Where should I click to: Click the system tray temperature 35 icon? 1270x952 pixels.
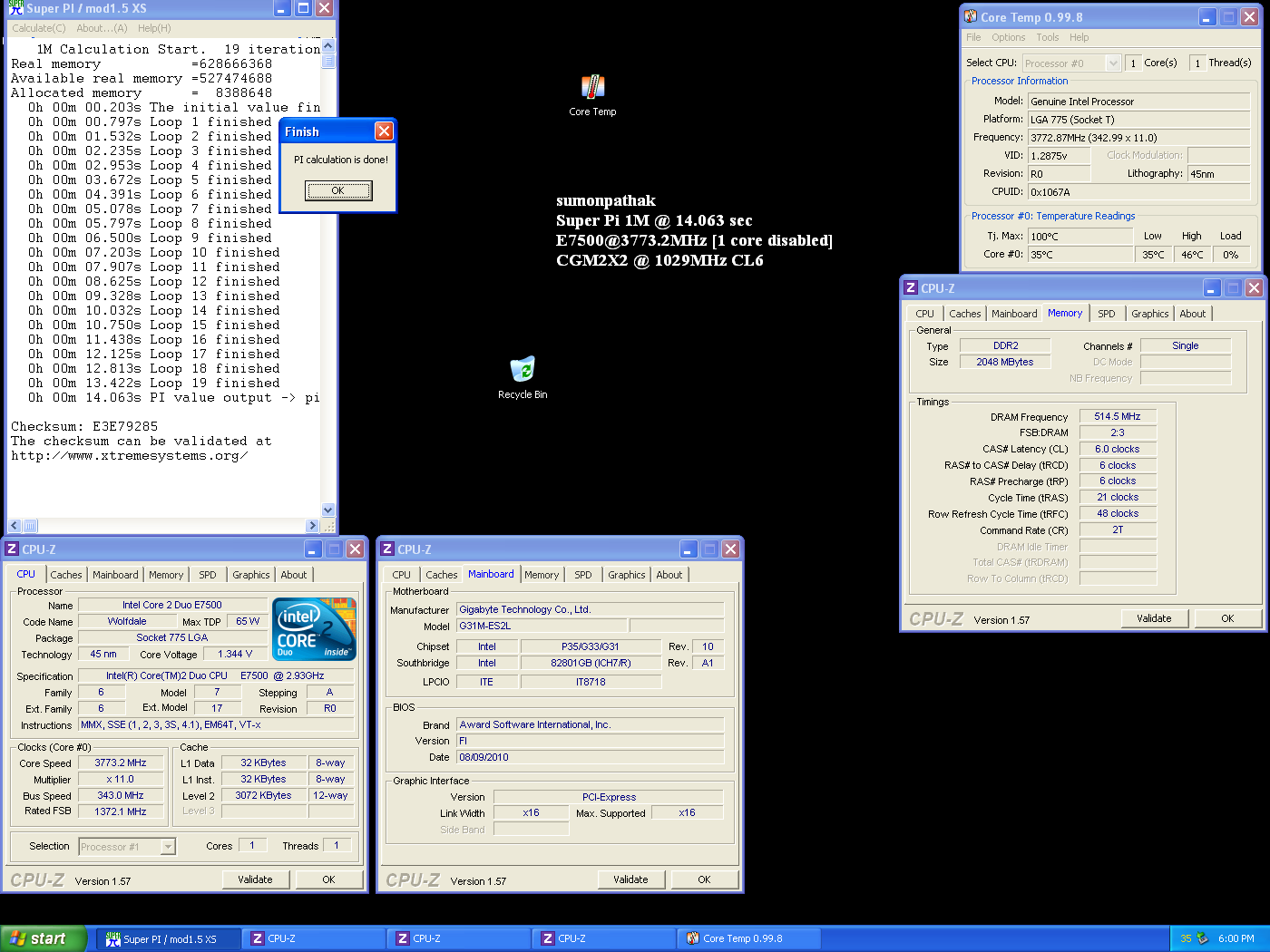click(x=1186, y=938)
